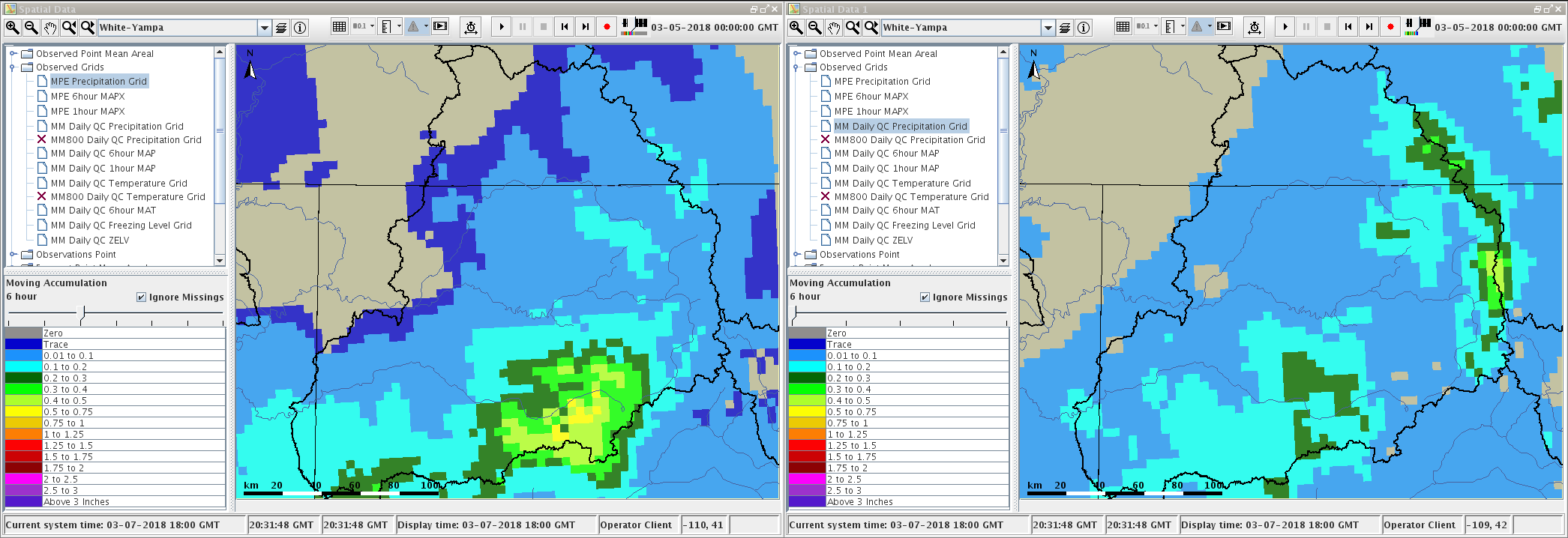Click the info (i) icon in Spatial Data panel
Screen dimensions: 1568x538
(300, 28)
